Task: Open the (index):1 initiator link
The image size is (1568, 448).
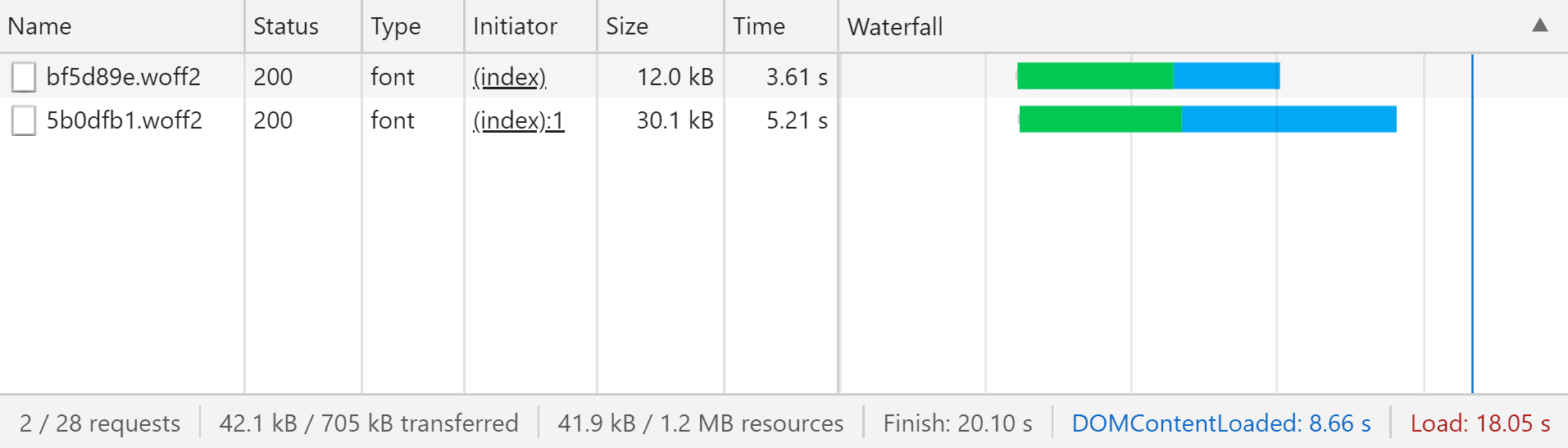Action: [x=518, y=120]
